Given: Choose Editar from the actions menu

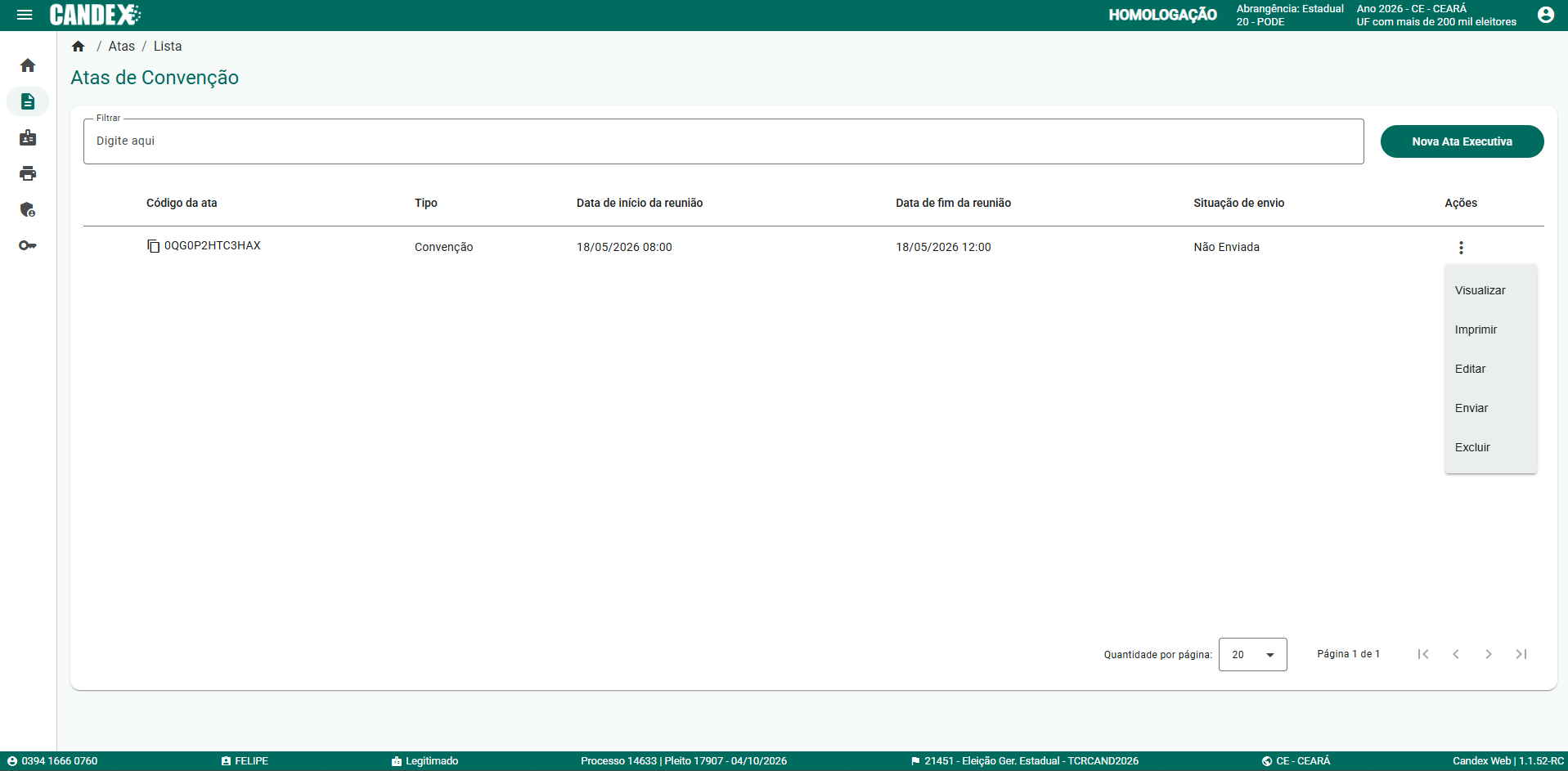Looking at the screenshot, I should (1490, 369).
